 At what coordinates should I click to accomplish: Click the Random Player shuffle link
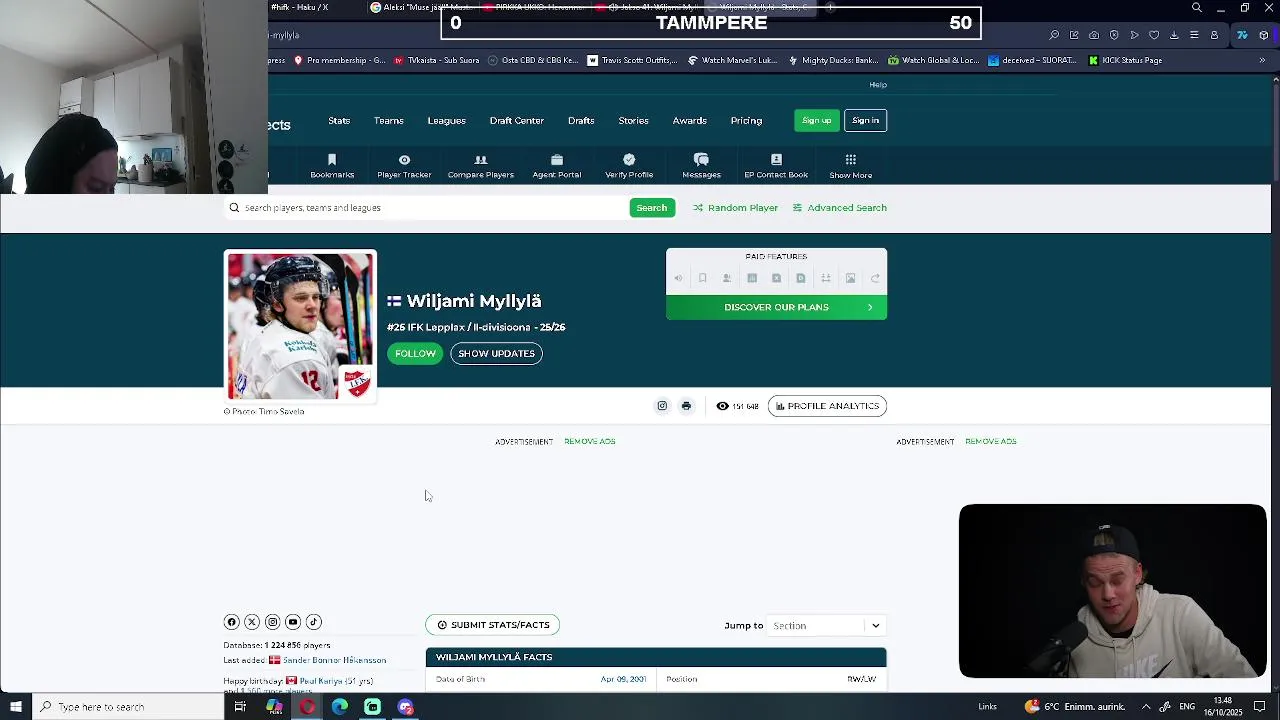point(736,208)
